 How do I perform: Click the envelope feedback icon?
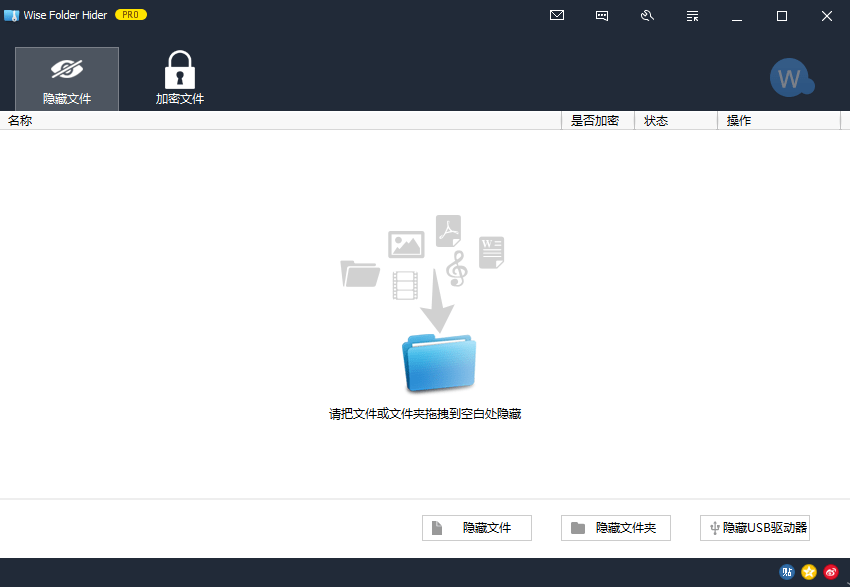pyautogui.click(x=557, y=16)
